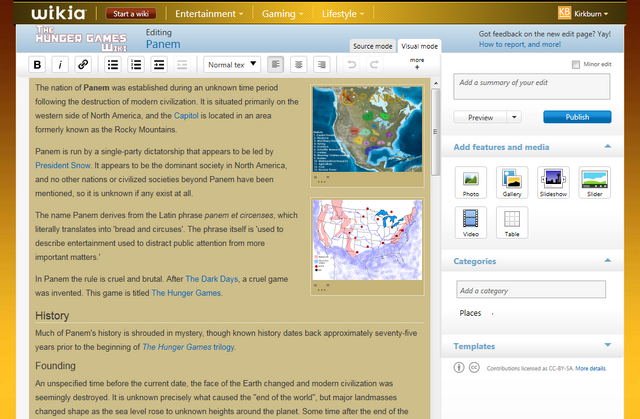Increase the paragraph indent
Screen dimensions: 640x419
click(x=159, y=64)
